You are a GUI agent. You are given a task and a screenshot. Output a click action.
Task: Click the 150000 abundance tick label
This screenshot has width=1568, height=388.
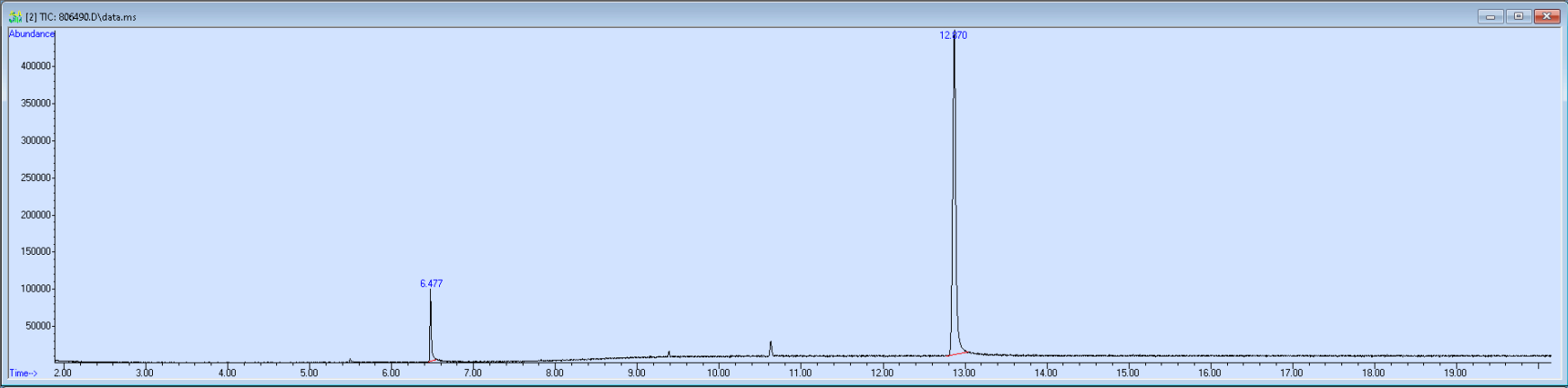point(35,252)
